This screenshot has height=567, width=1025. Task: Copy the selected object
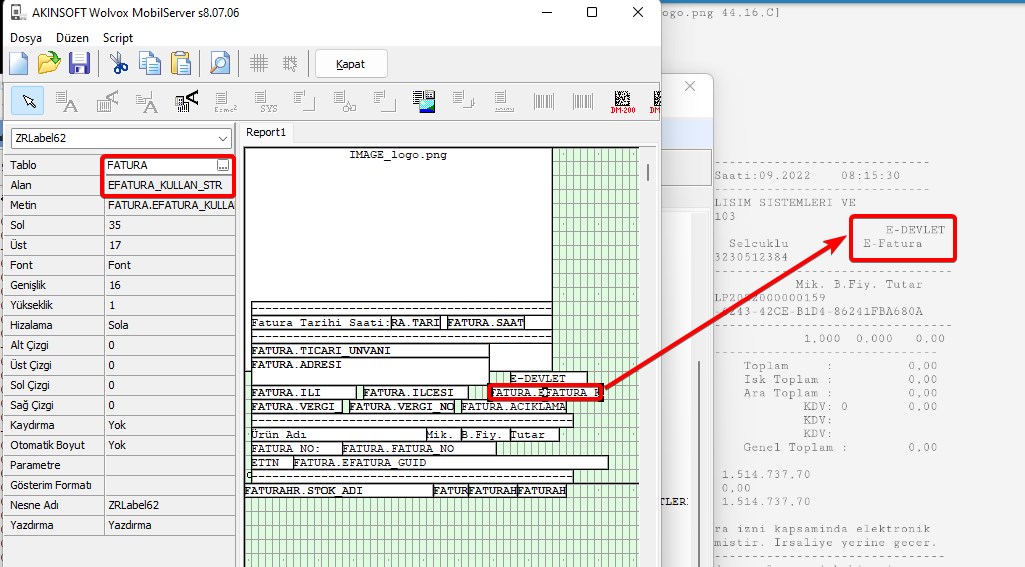[x=150, y=63]
